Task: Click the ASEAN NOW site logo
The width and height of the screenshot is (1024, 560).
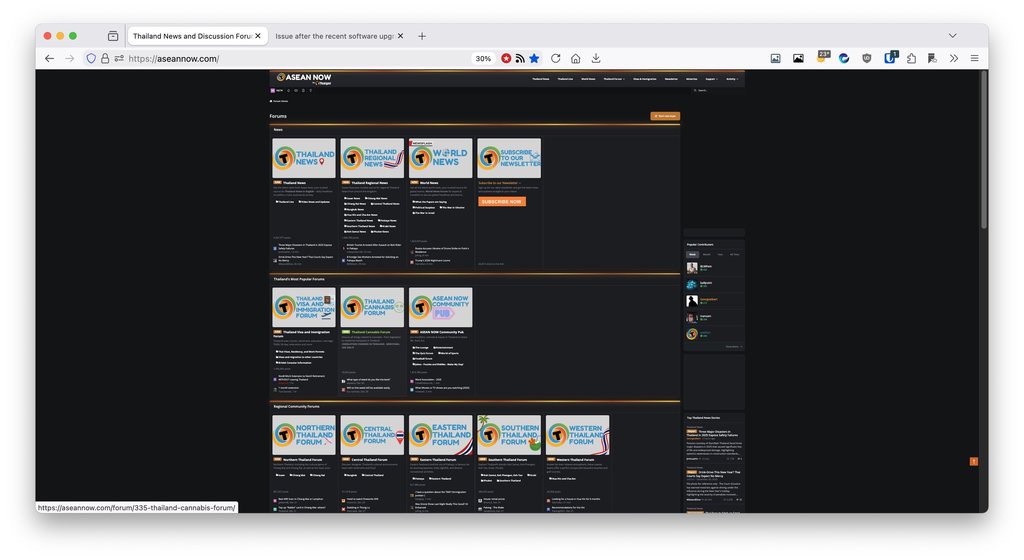Action: [303, 78]
